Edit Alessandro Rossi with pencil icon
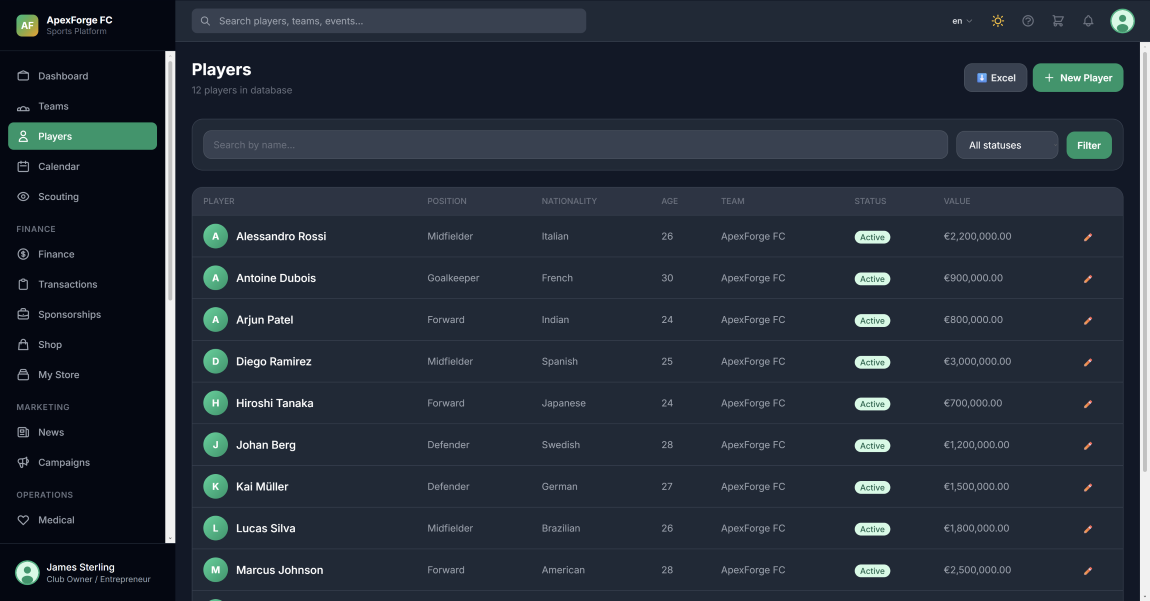 click(x=1088, y=237)
